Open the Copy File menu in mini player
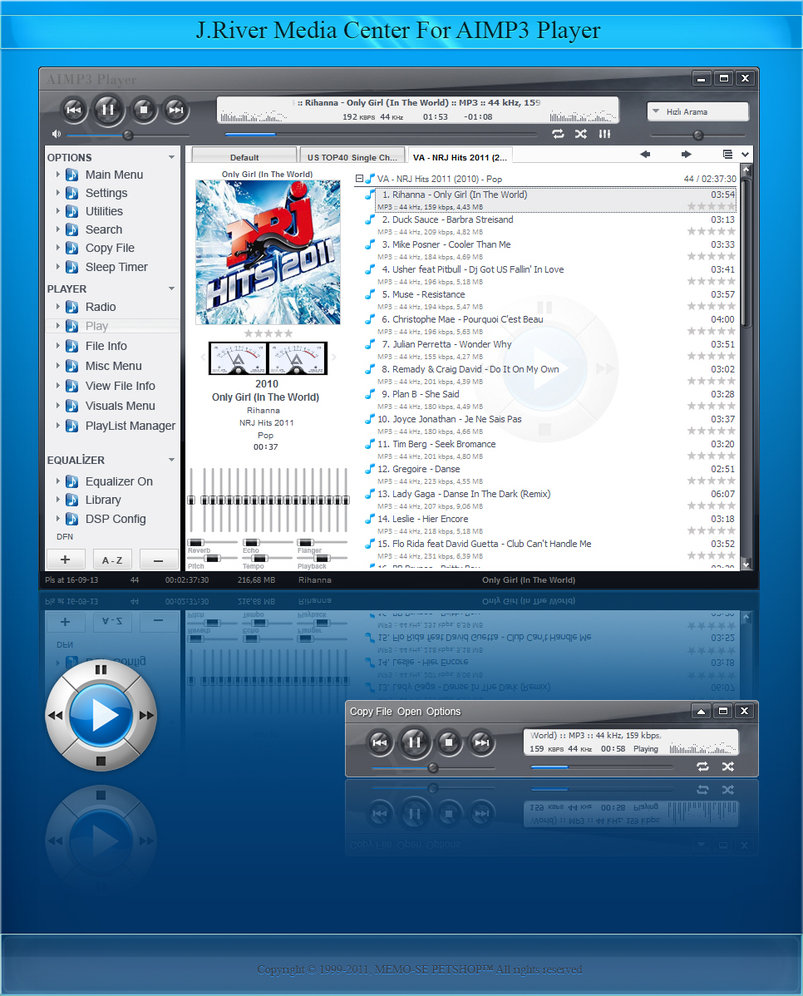 pyautogui.click(x=370, y=711)
